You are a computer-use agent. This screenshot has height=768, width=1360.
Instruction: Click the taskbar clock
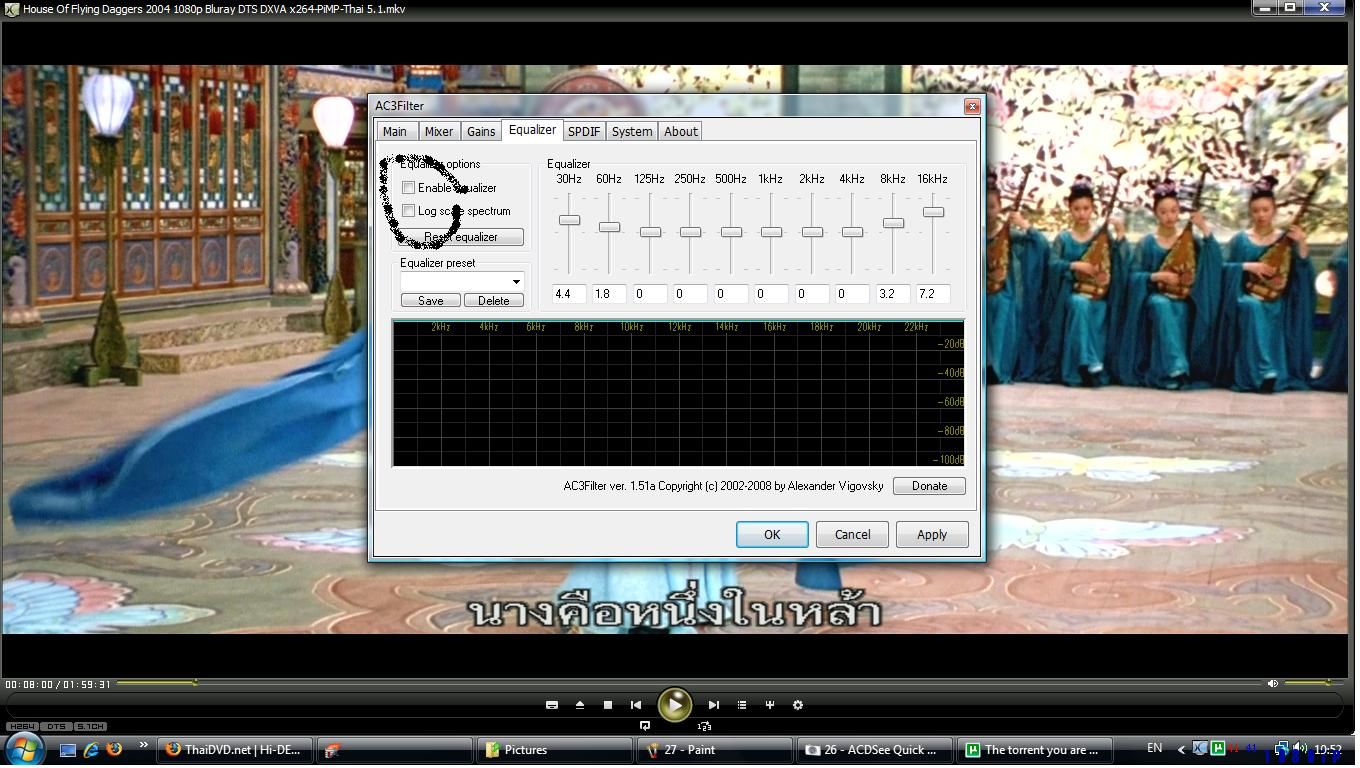point(1328,749)
